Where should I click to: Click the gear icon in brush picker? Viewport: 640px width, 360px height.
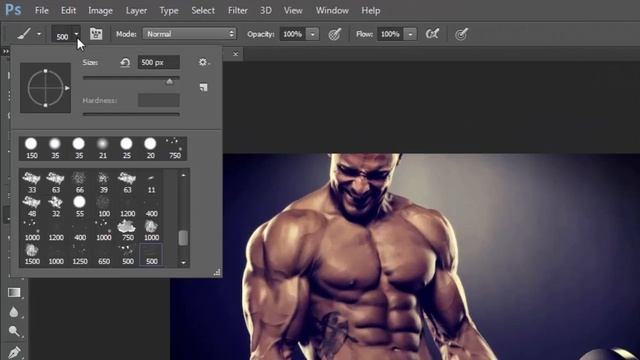(x=203, y=62)
